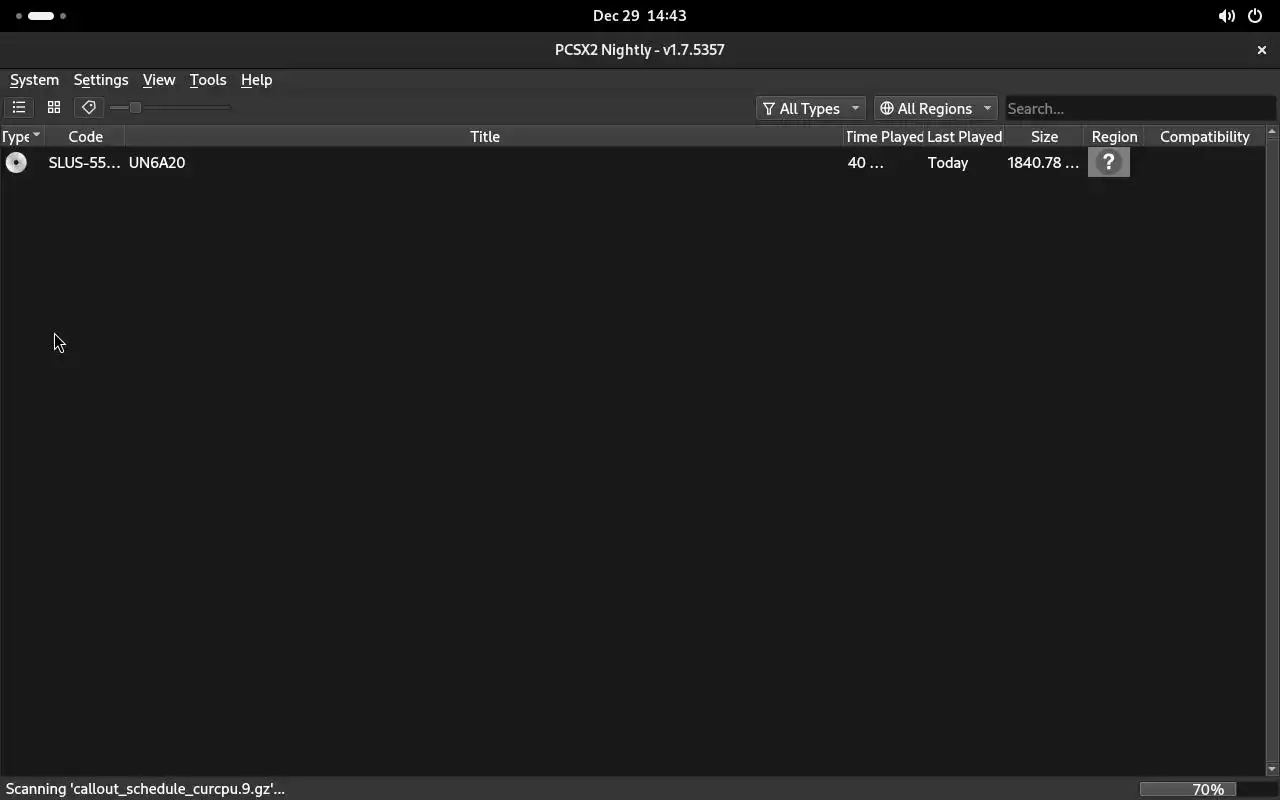Sort by Time Played column header

(884, 136)
